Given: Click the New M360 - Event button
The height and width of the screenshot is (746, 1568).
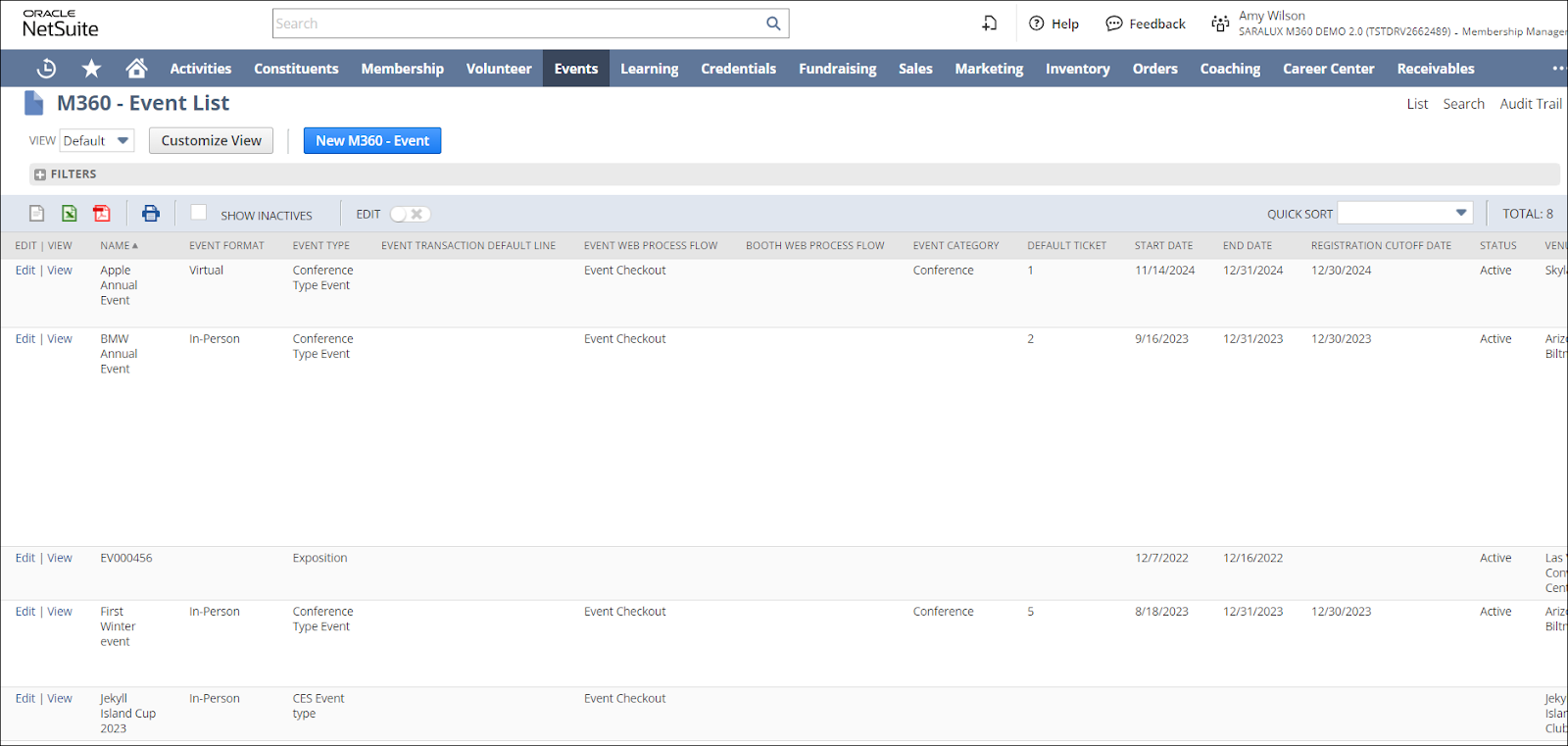Looking at the screenshot, I should coord(372,141).
